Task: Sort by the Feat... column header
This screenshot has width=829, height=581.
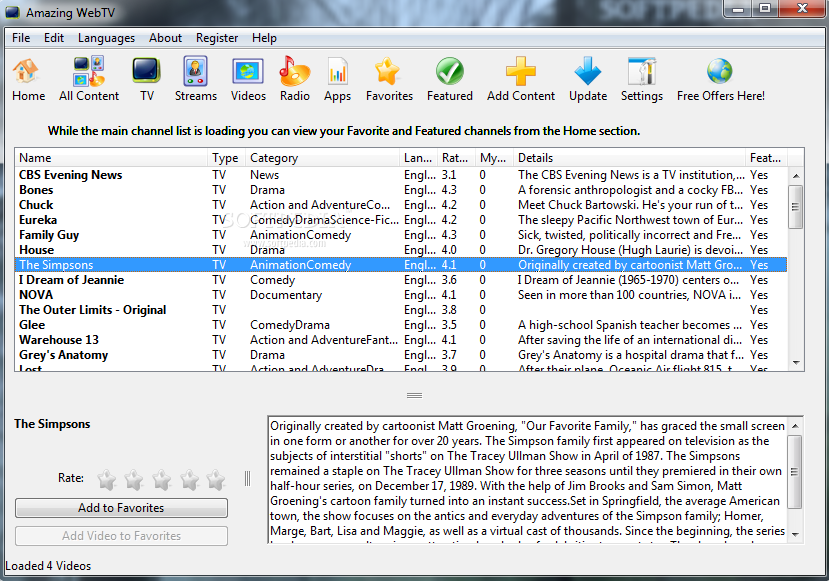Action: pyautogui.click(x=767, y=158)
